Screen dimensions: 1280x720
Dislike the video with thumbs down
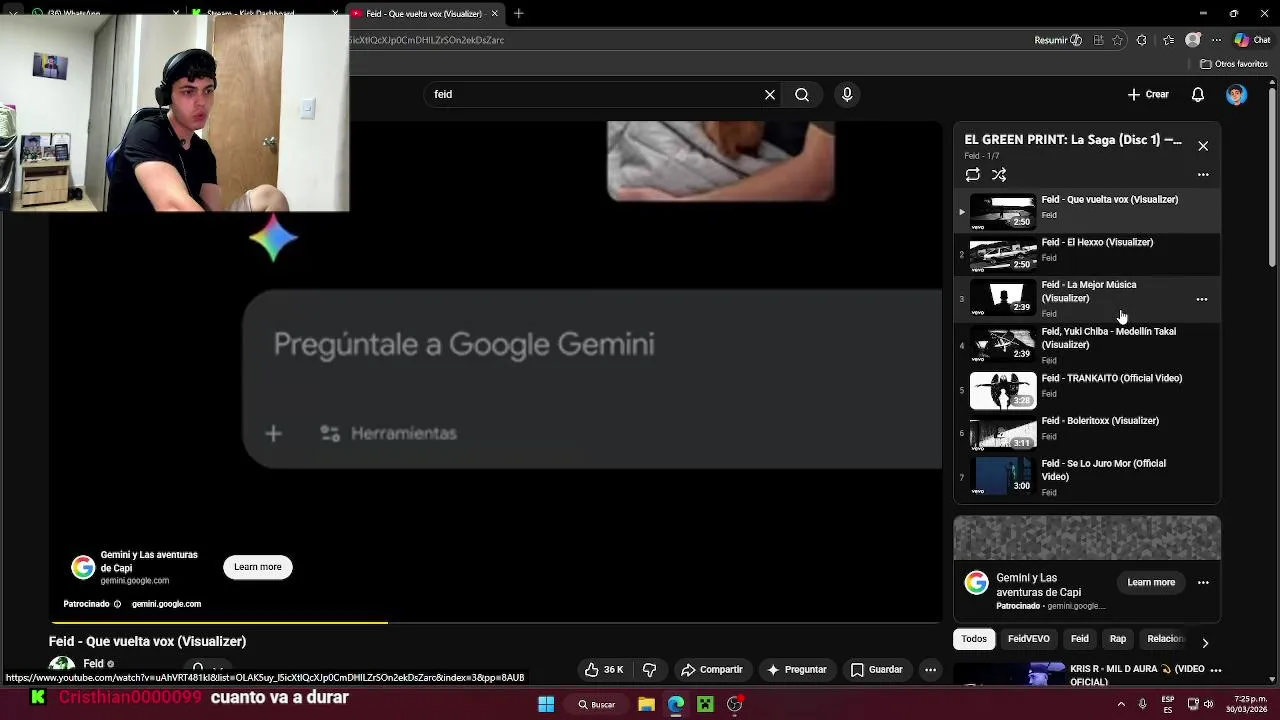pos(649,669)
